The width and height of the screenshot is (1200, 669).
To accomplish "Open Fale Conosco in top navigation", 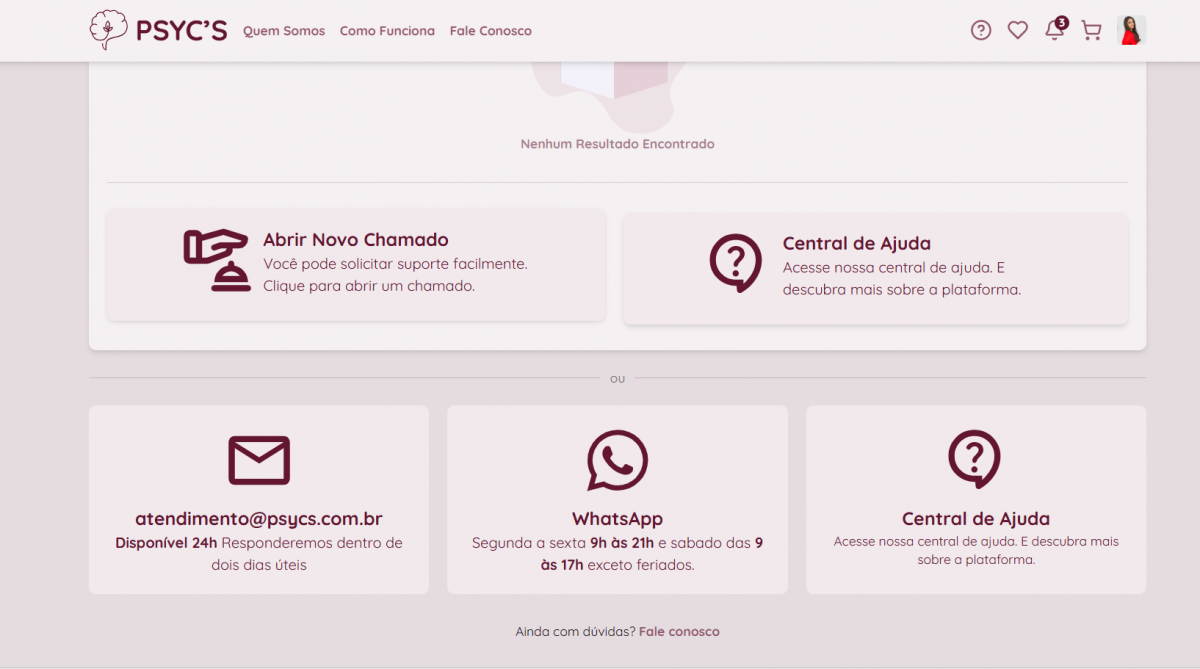I will coord(490,31).
